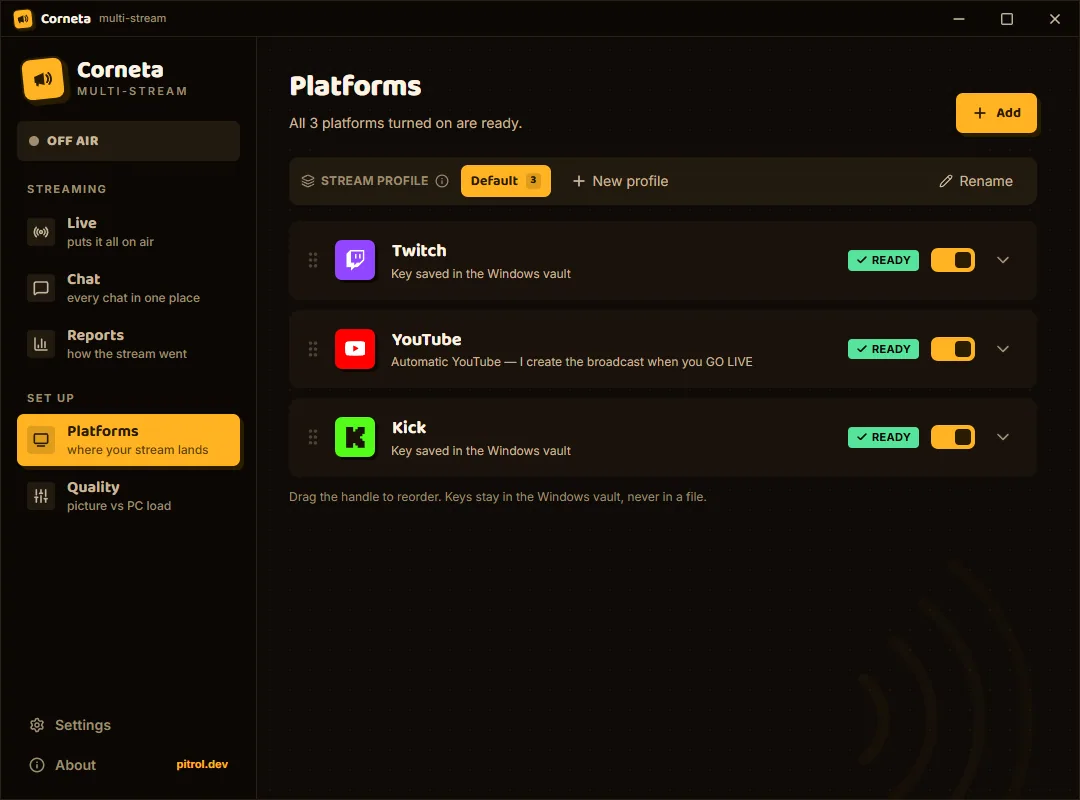The width and height of the screenshot is (1080, 800).
Task: Click the Quality sliders icon
Action: coord(41,495)
